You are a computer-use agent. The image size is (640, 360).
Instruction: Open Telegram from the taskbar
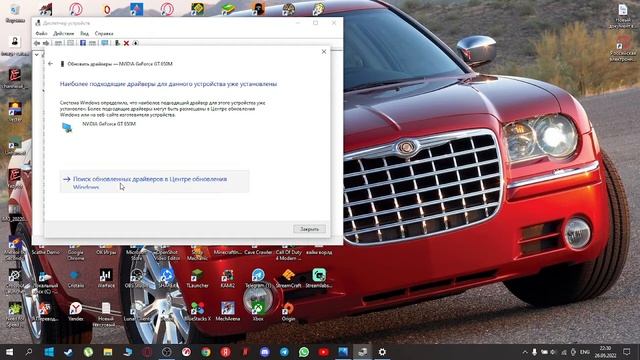pos(284,352)
